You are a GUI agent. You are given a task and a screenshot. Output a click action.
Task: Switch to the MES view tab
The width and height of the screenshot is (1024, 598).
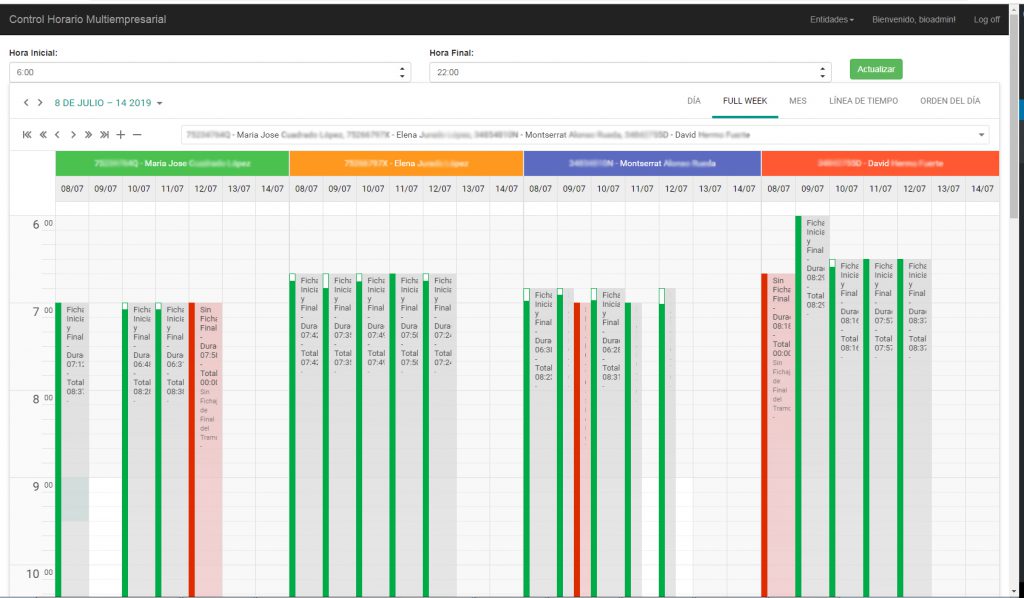[x=797, y=101]
